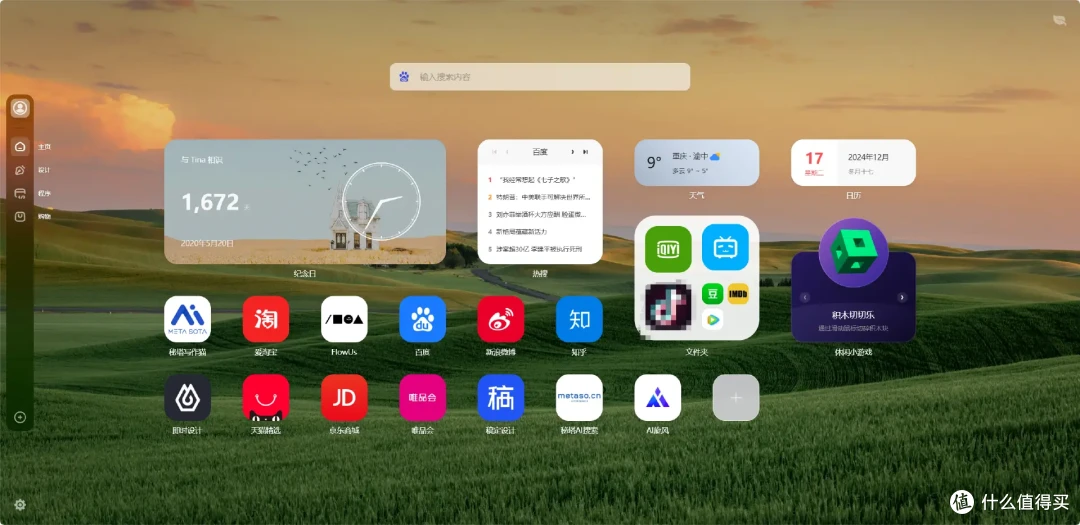Screen dimensions: 1080x525
Task: Click the 百度 hot search title
Action: (540, 152)
